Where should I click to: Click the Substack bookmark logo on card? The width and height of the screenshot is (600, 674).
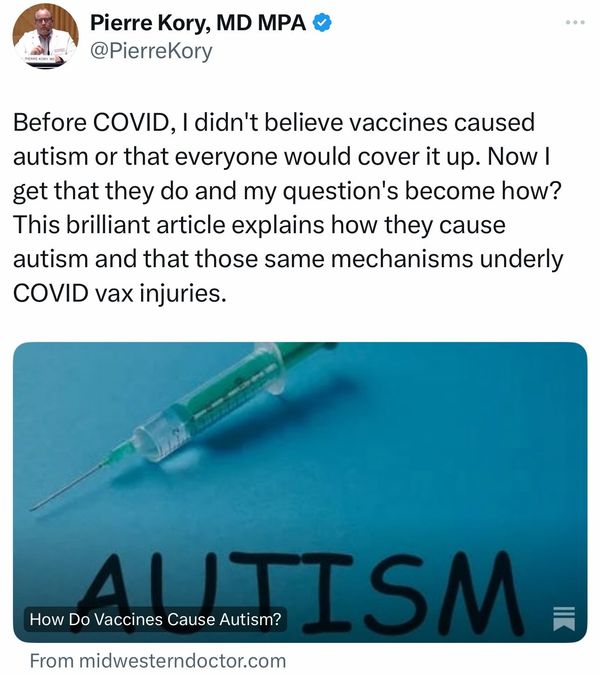pos(563,619)
